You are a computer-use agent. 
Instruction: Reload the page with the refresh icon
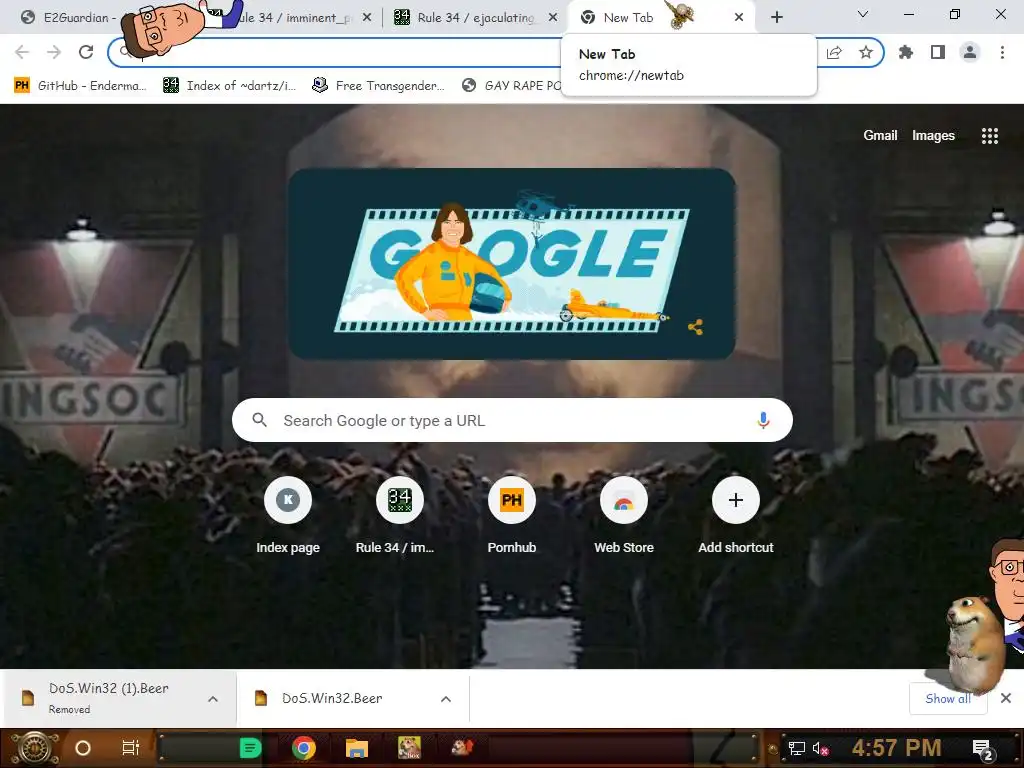coord(86,52)
